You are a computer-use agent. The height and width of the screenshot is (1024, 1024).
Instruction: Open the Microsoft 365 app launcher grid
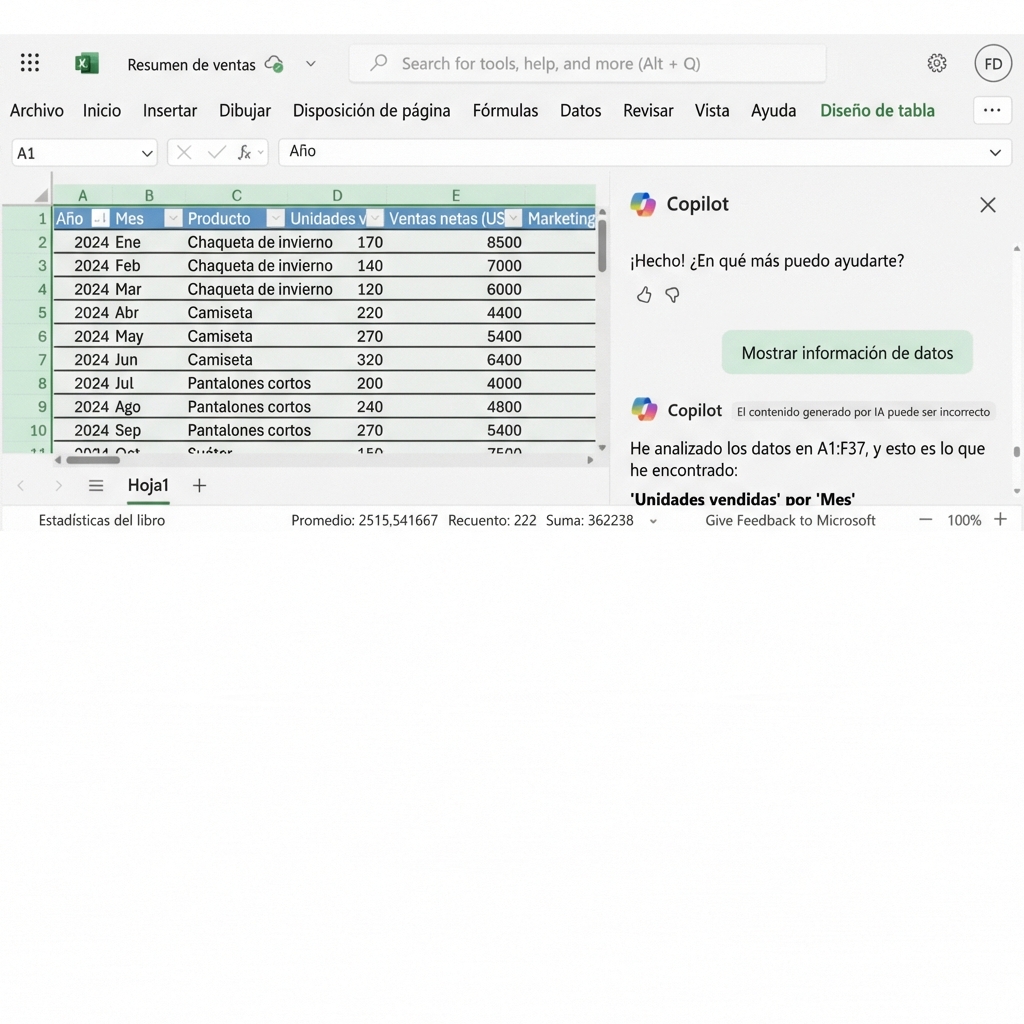click(x=29, y=62)
